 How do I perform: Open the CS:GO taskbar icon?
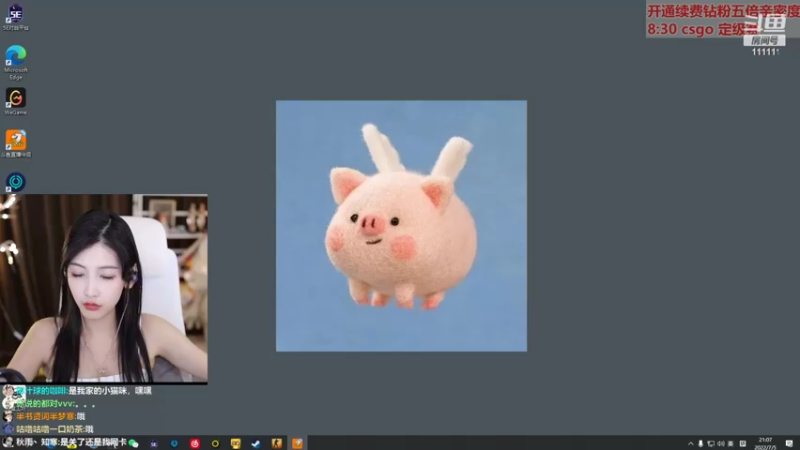(277, 443)
